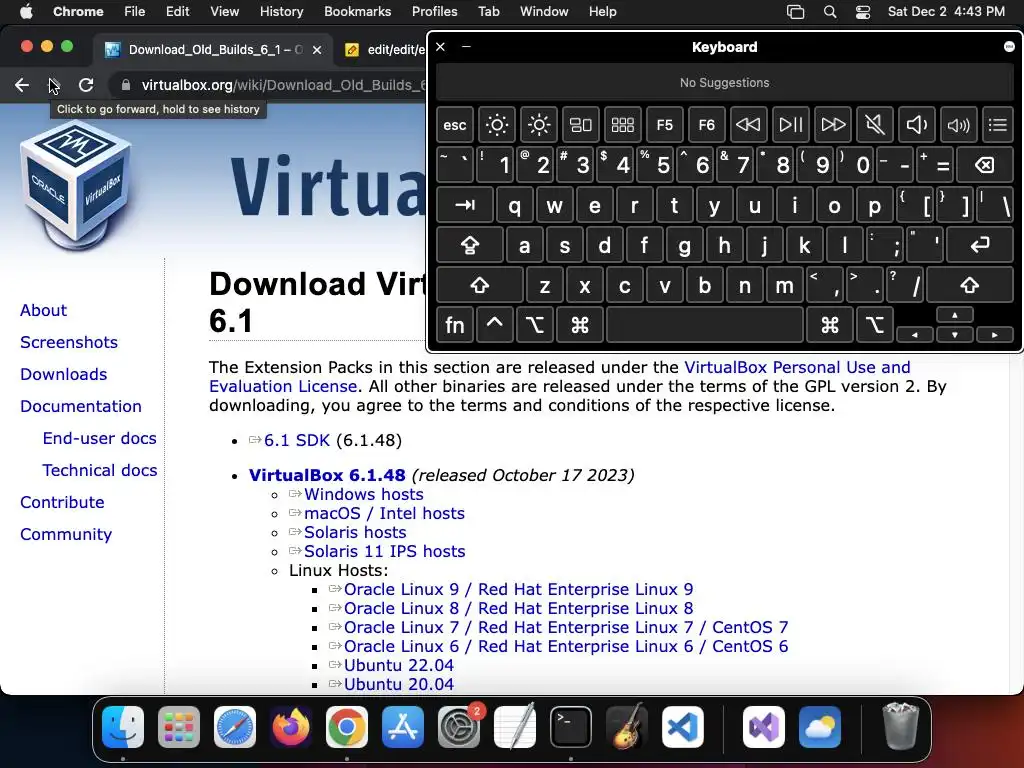
Task: Tap the right command key
Action: pyautogui.click(x=829, y=325)
